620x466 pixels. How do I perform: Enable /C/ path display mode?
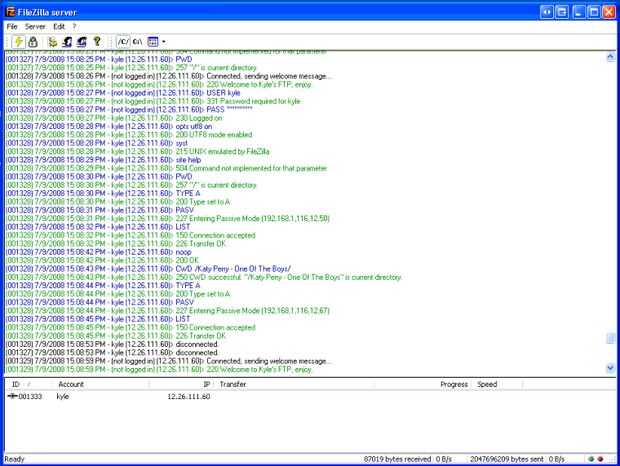(123, 42)
